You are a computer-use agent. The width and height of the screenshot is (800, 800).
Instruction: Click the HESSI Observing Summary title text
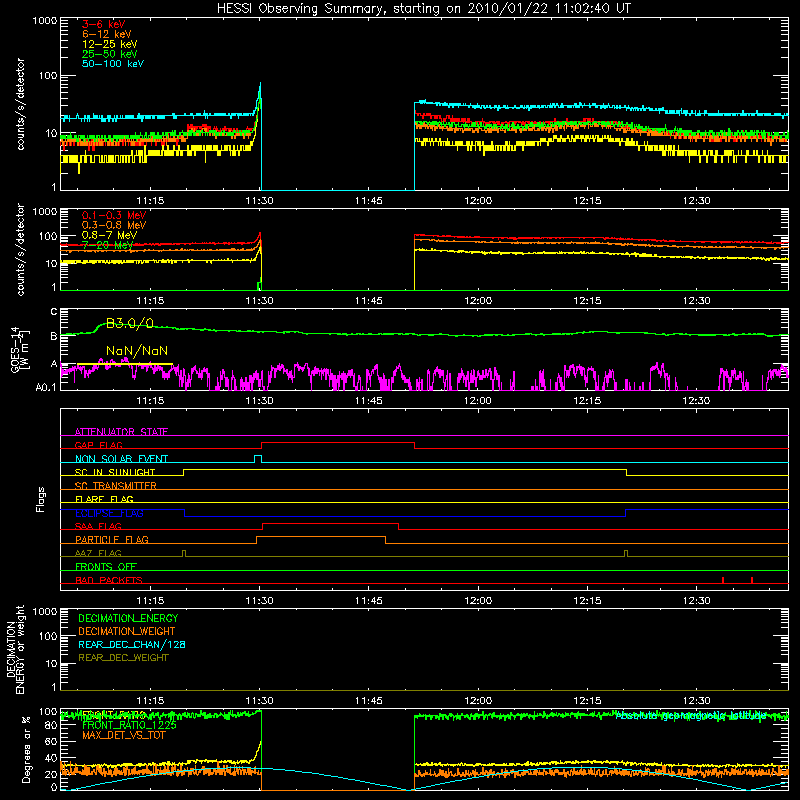pos(424,9)
